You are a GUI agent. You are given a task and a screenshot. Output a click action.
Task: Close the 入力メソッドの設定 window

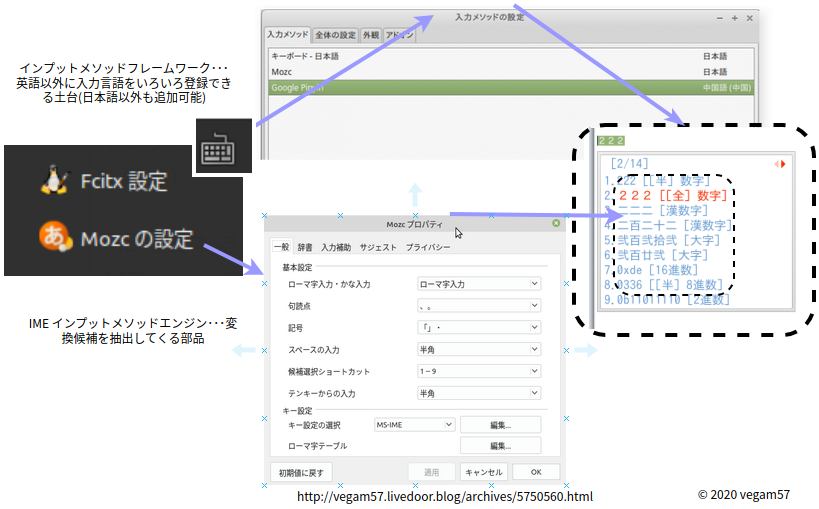pos(750,18)
